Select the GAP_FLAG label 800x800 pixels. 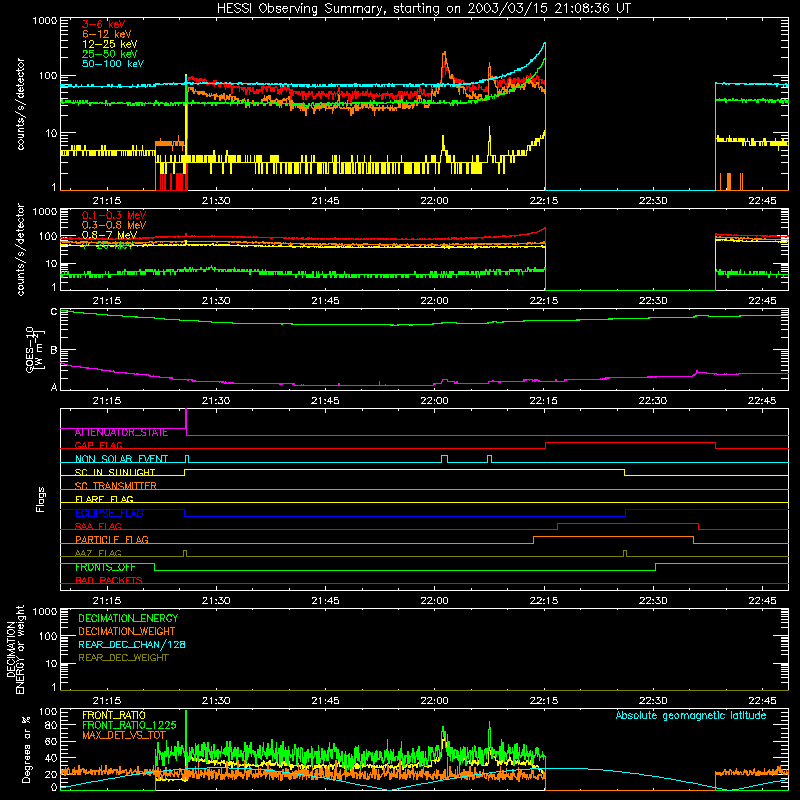click(98, 445)
